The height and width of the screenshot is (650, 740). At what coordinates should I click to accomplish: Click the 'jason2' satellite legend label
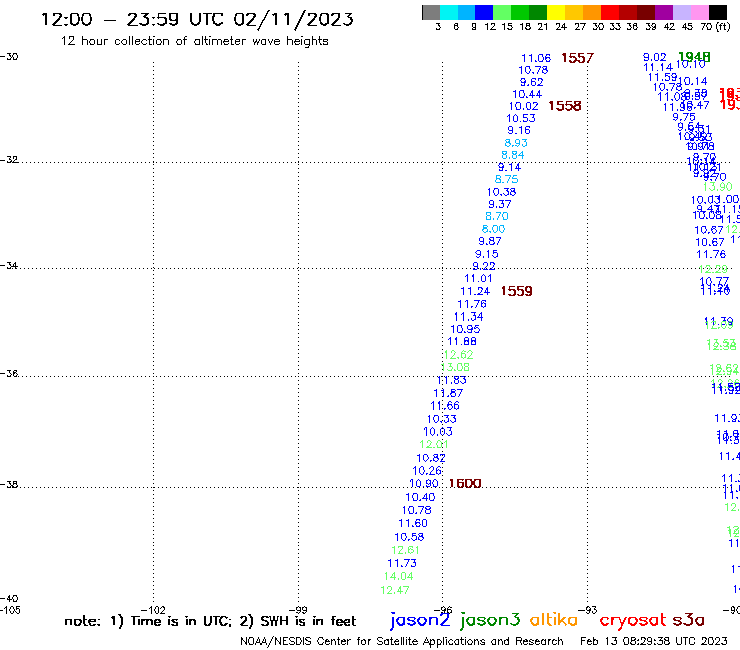click(420, 620)
